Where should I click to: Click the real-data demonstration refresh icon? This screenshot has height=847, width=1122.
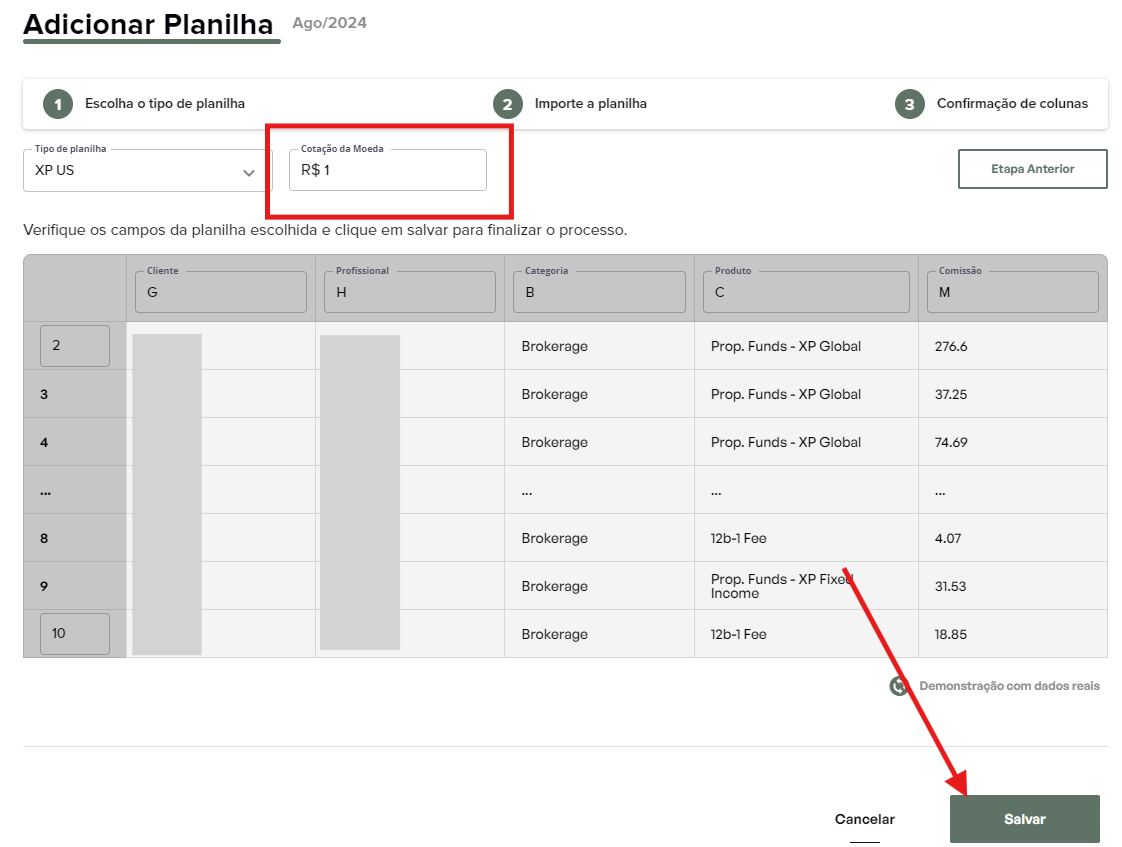(899, 686)
